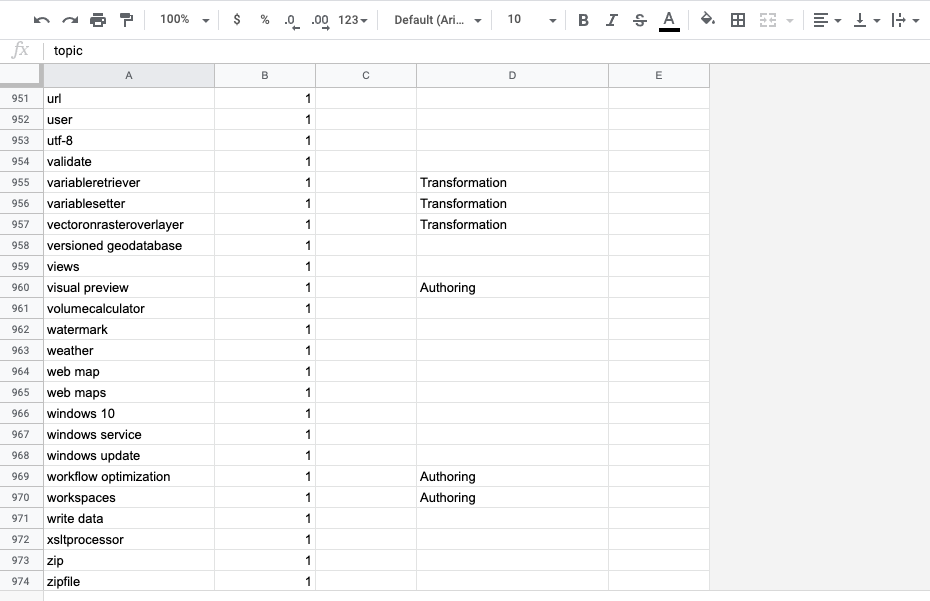
Task: Open the text color picker
Action: 668,18
